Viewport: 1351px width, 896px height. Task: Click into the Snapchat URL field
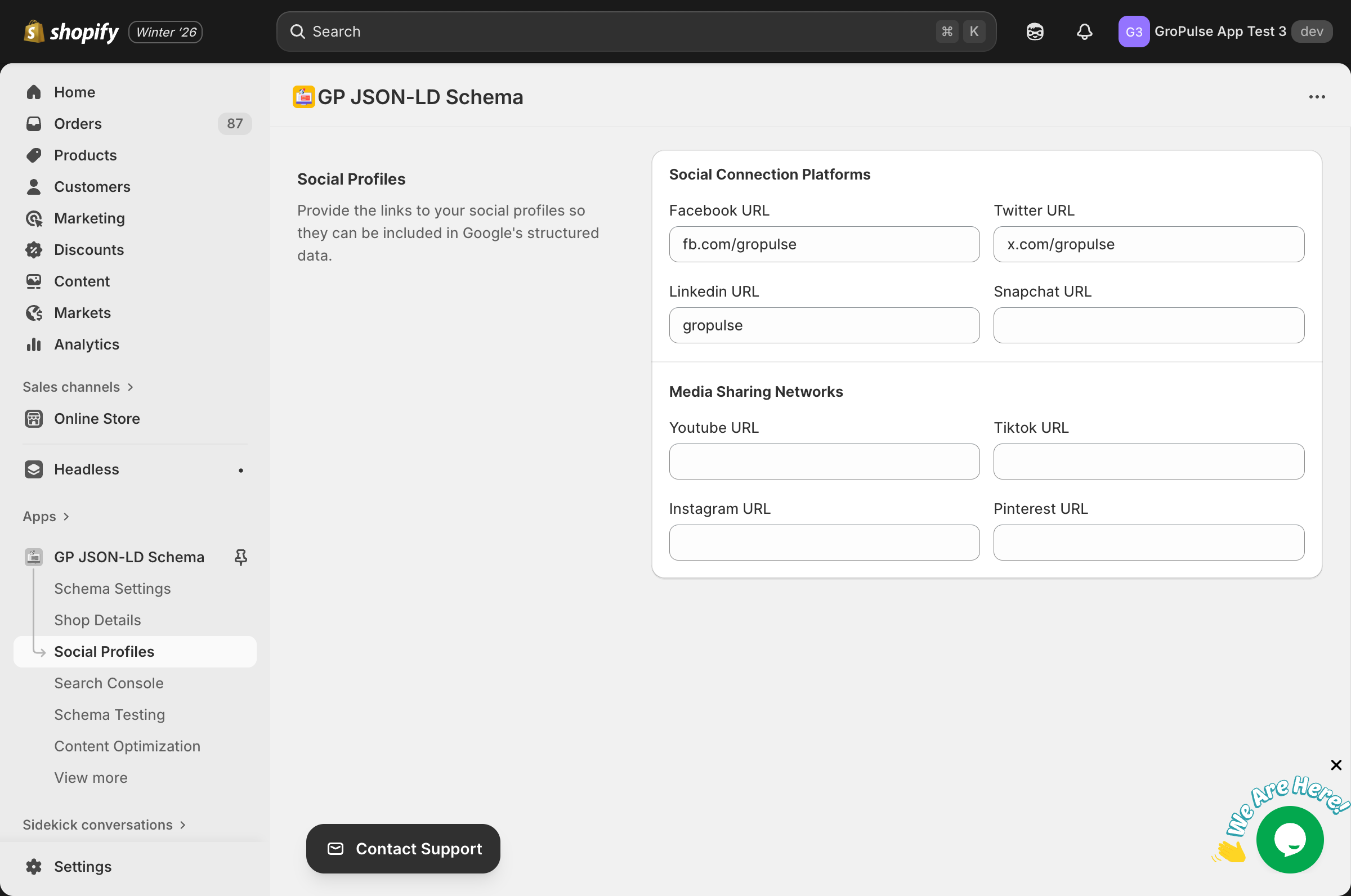tap(1148, 325)
